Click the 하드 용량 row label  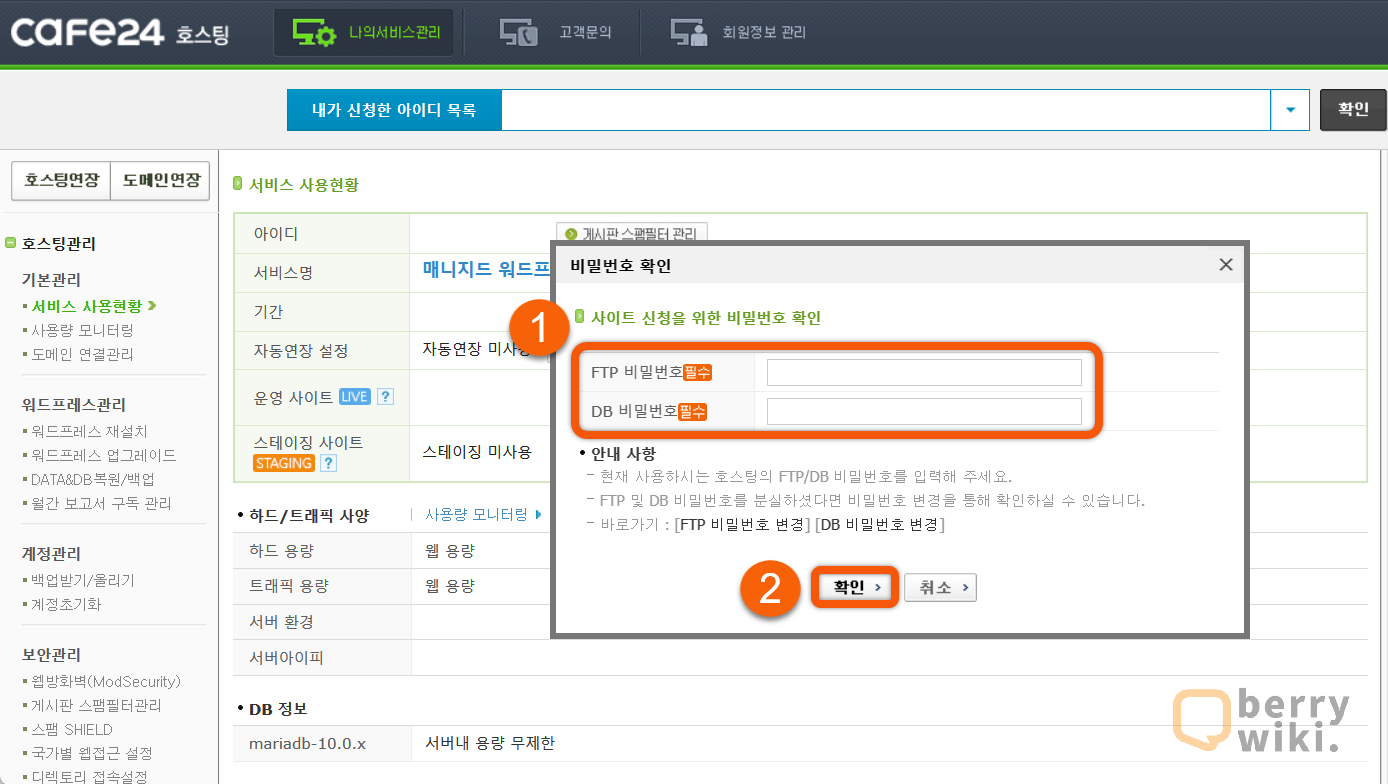point(281,551)
